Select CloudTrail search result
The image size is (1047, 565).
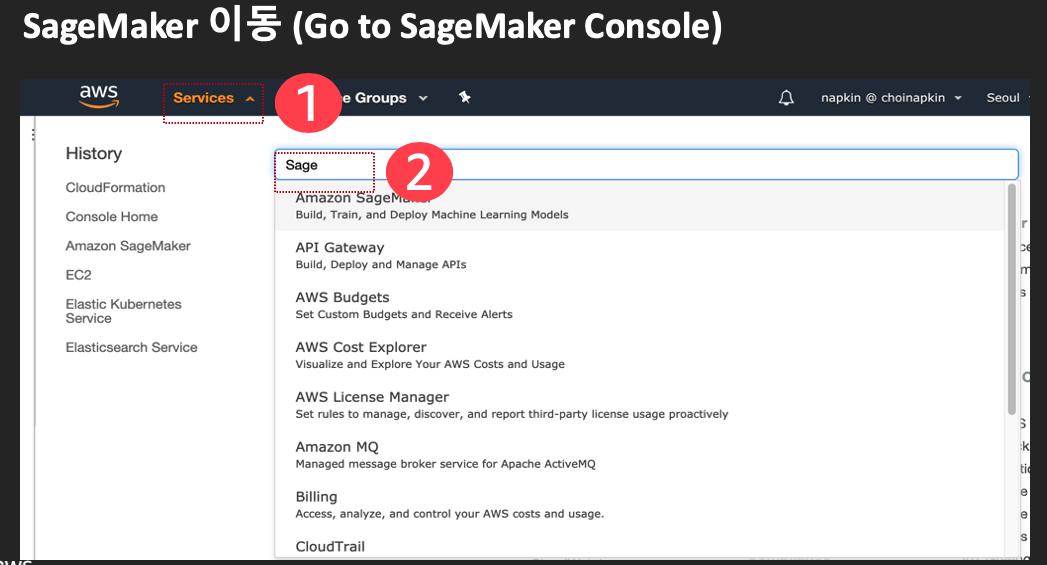point(639,546)
